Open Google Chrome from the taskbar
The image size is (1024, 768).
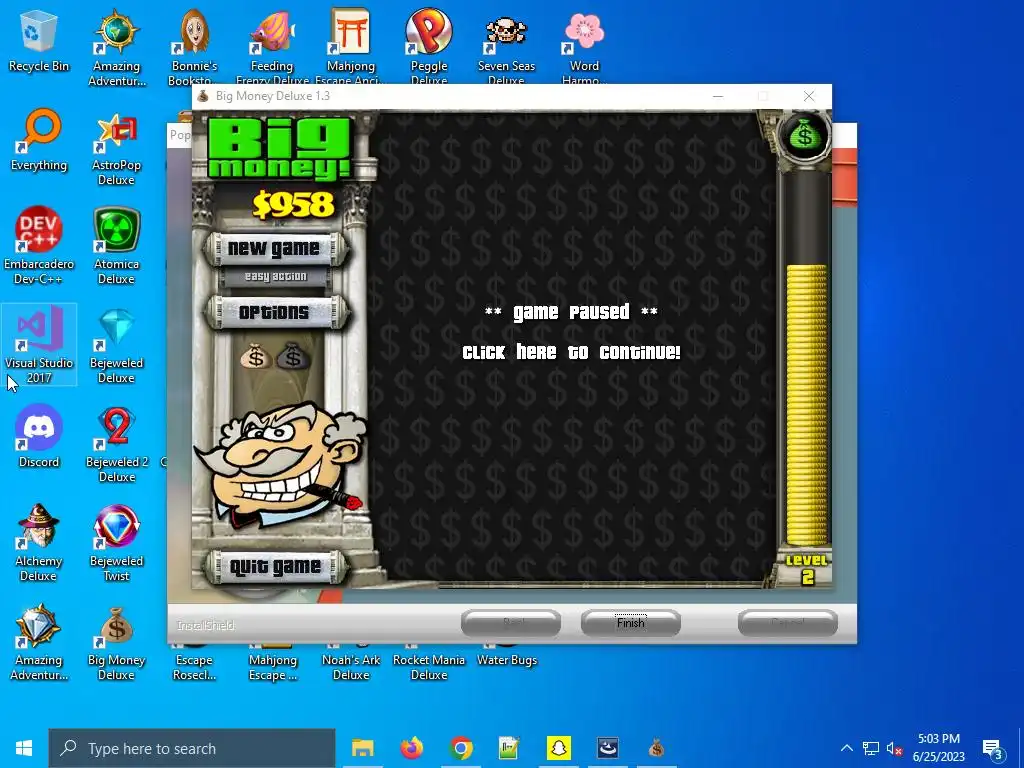[460, 748]
